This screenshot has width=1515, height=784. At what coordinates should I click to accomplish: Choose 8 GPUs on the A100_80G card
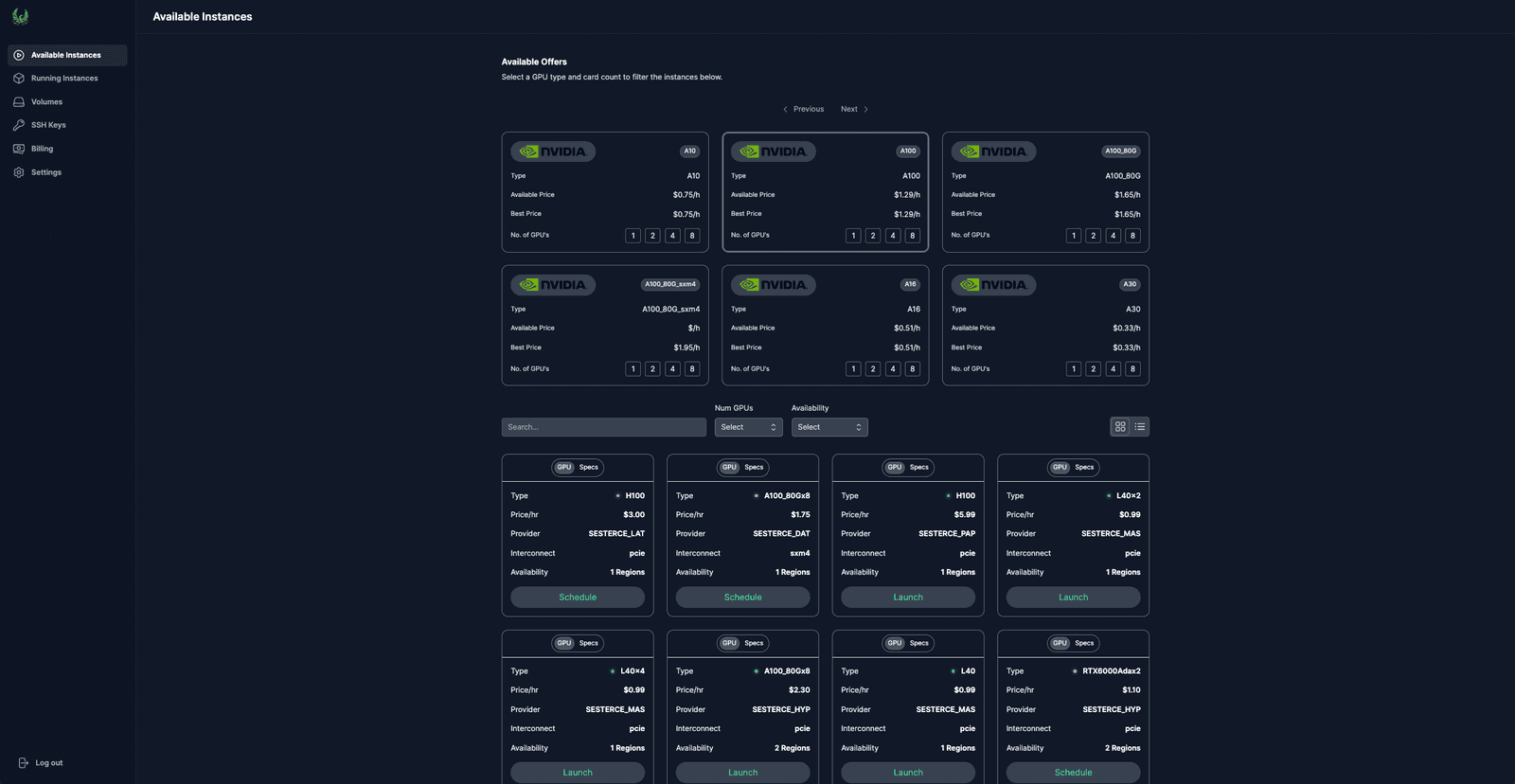tap(1132, 236)
